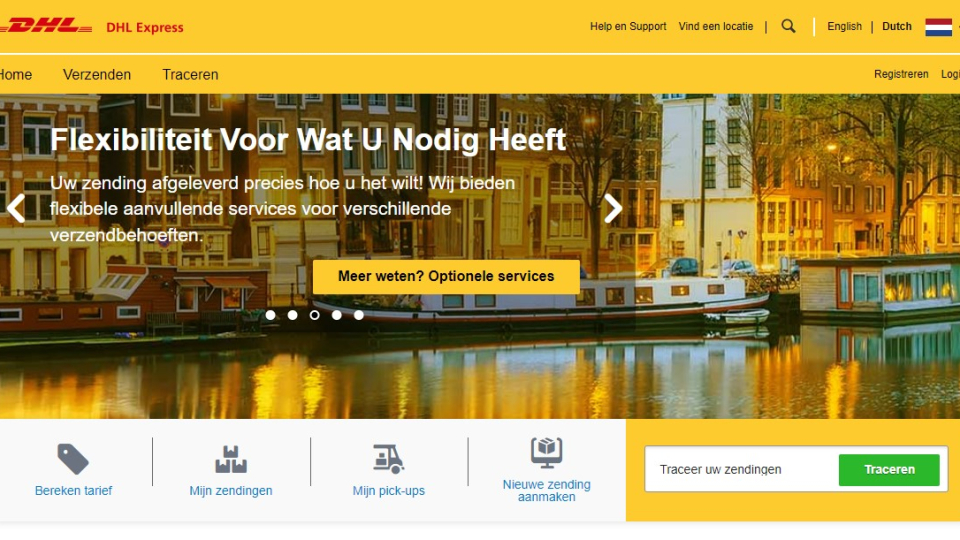The height and width of the screenshot is (540, 960).
Task: Focus the Traceer uw zendingen input field
Action: (742, 470)
